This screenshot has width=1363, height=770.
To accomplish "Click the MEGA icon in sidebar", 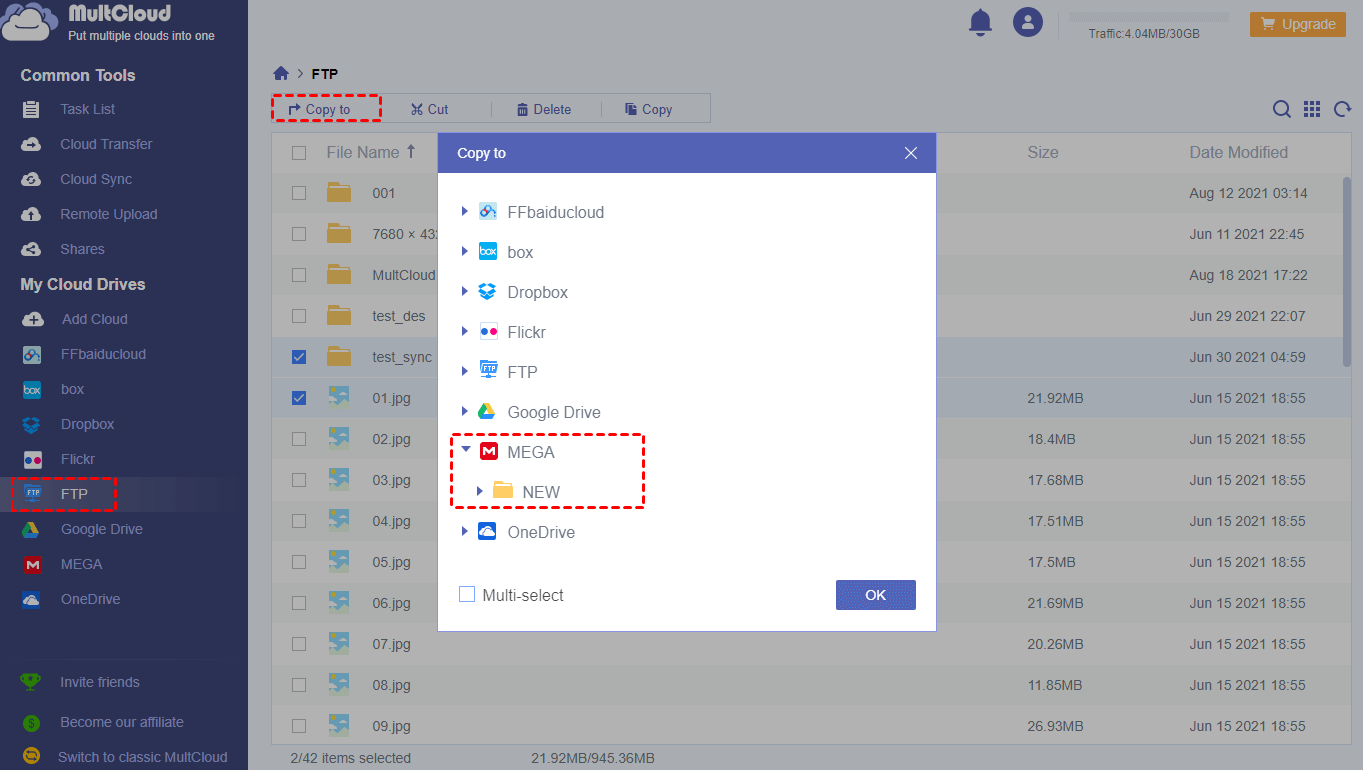I will pos(32,564).
